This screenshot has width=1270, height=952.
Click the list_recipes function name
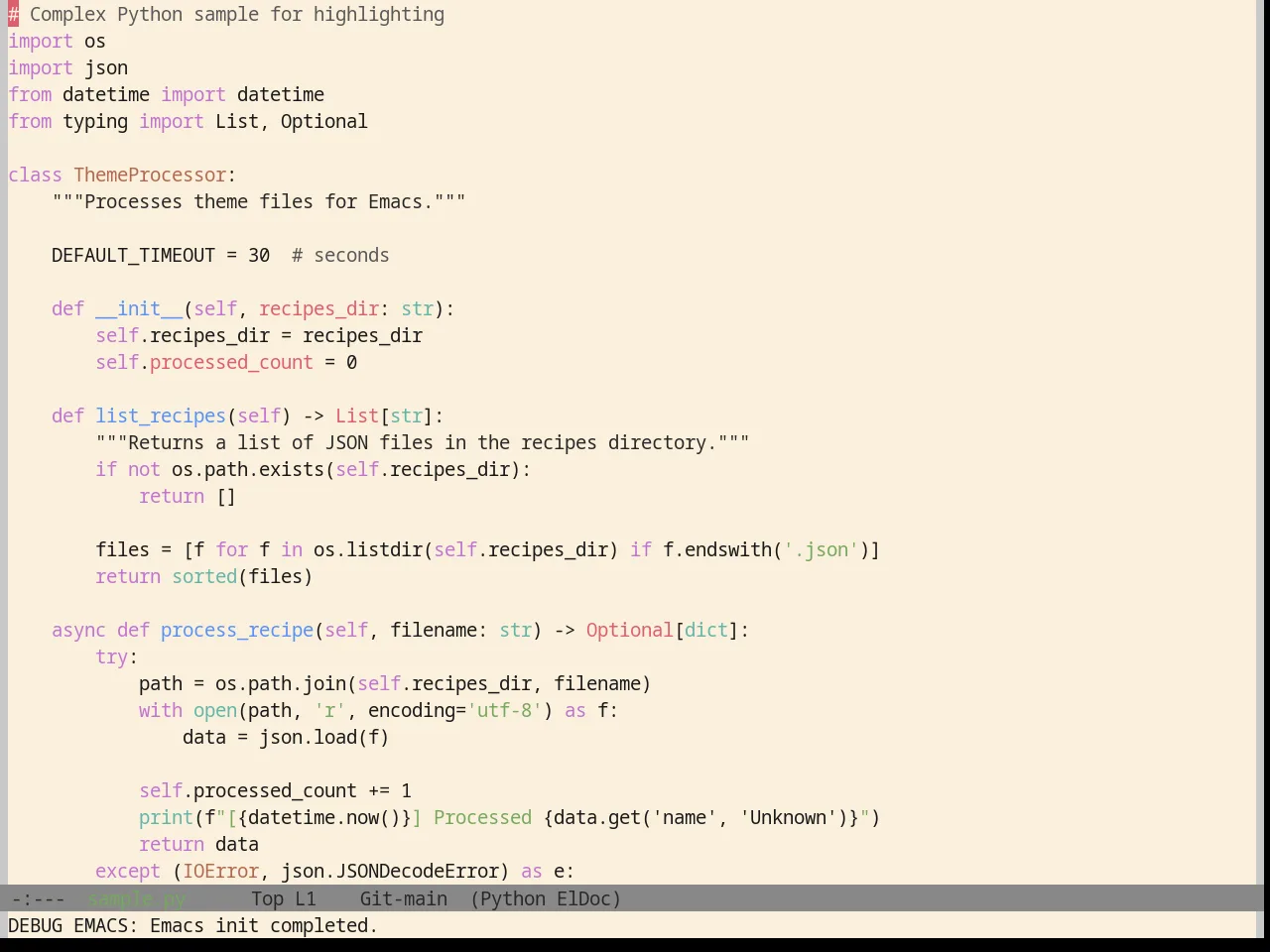click(x=161, y=416)
